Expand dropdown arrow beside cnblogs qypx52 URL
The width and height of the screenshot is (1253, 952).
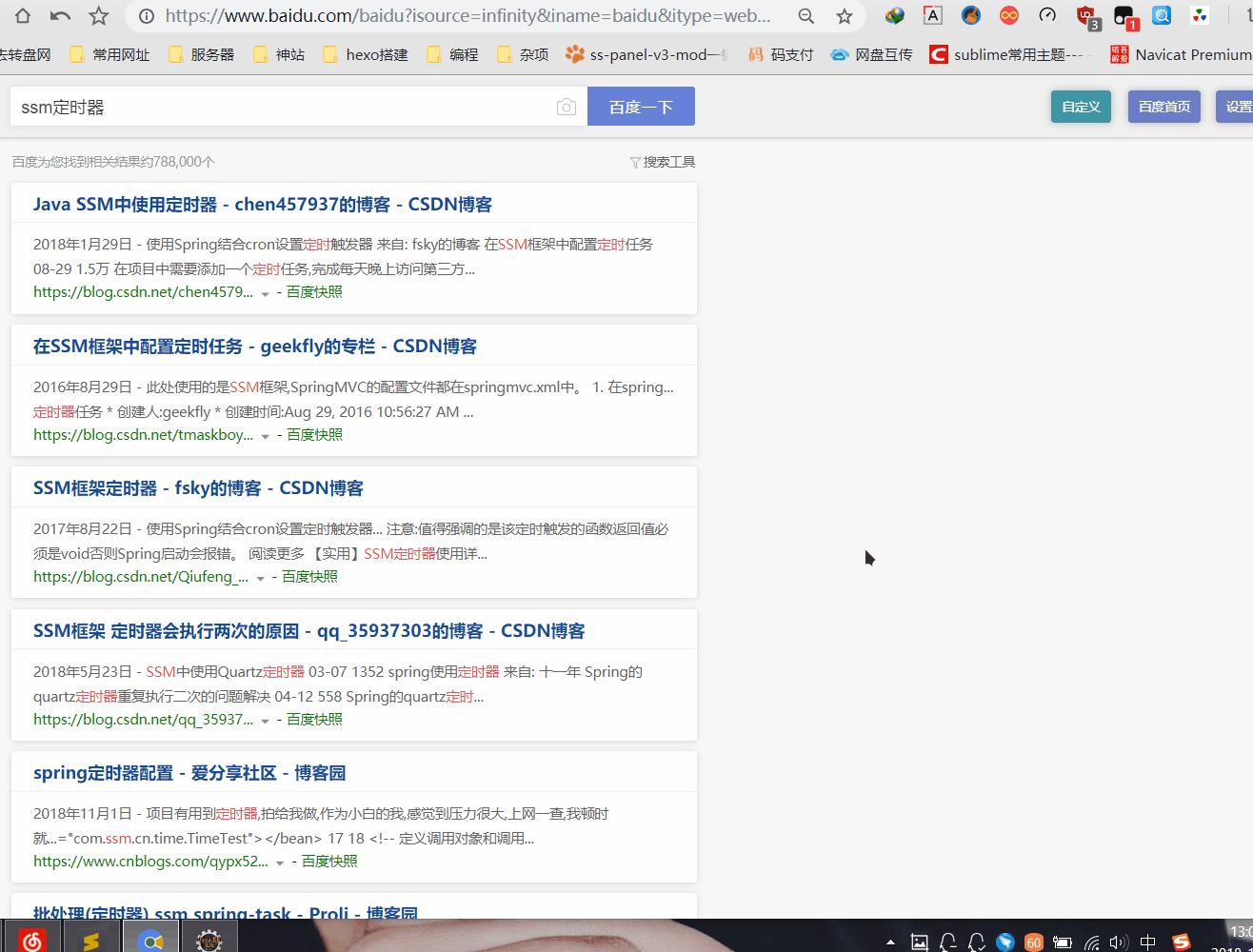(280, 863)
